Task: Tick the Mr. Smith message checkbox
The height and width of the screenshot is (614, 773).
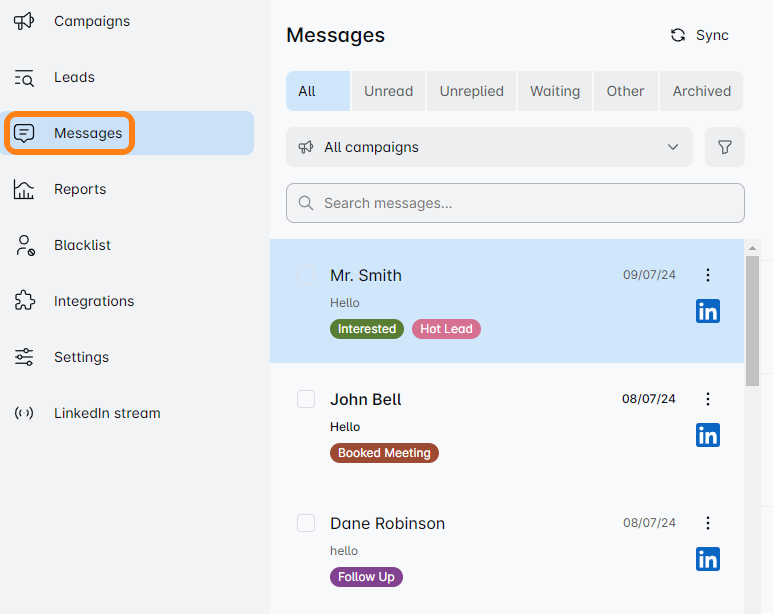Action: tap(306, 275)
